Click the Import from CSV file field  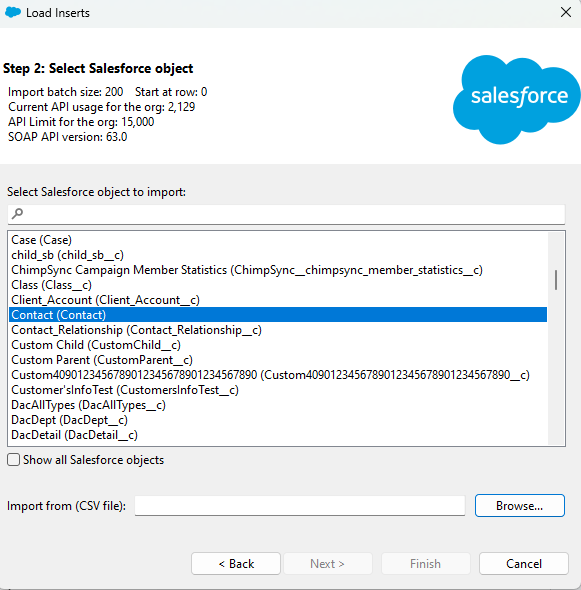tap(300, 506)
